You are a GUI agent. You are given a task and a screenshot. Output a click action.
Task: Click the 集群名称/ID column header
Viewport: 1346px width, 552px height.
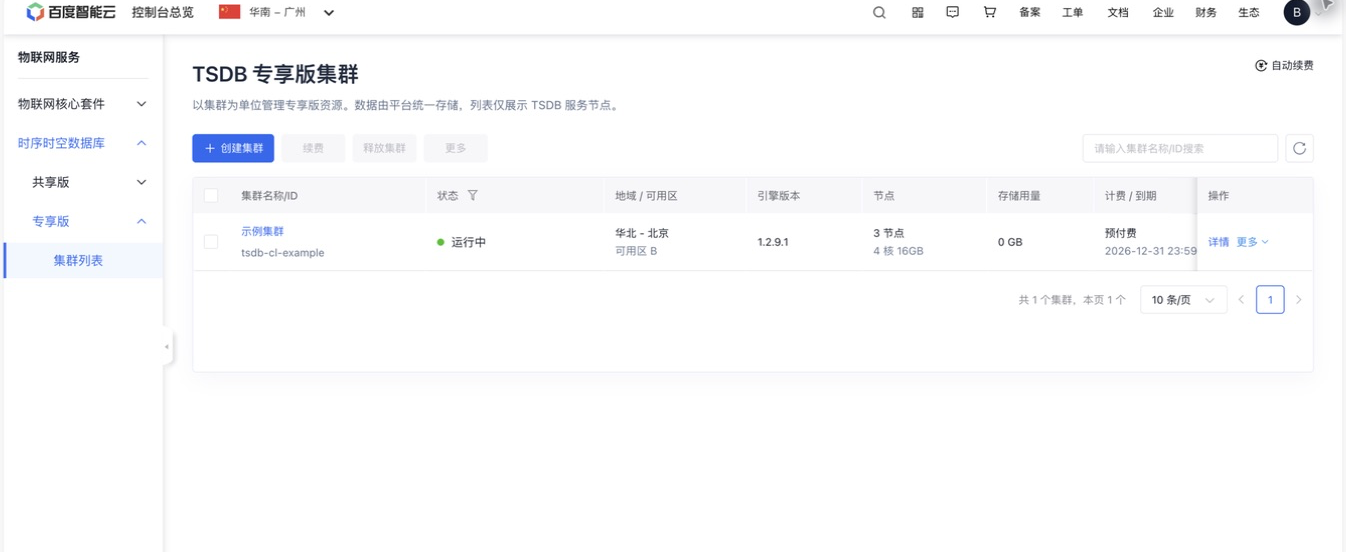click(269, 196)
